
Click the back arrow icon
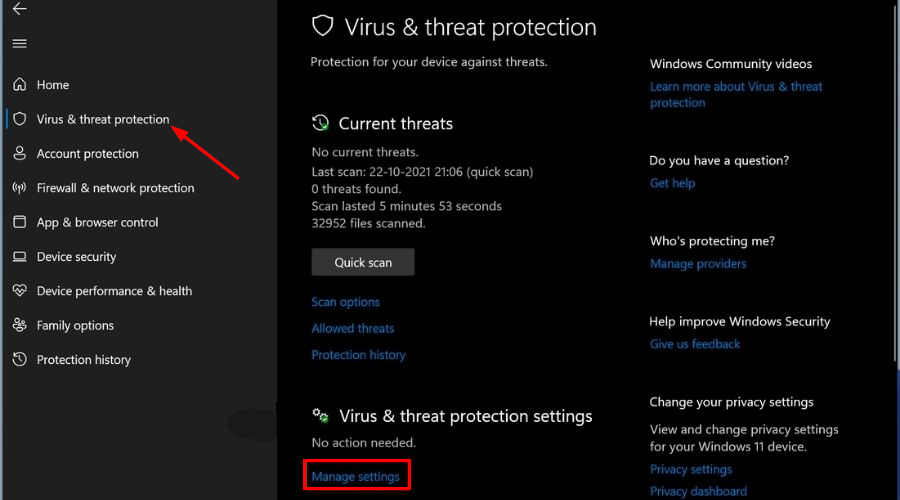point(19,9)
